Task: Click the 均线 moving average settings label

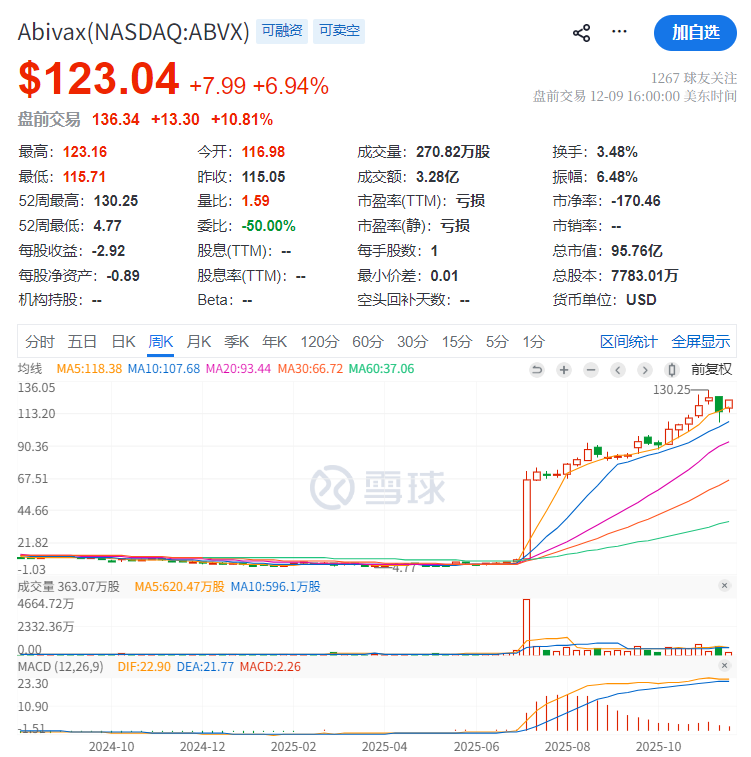Action: 30,369
